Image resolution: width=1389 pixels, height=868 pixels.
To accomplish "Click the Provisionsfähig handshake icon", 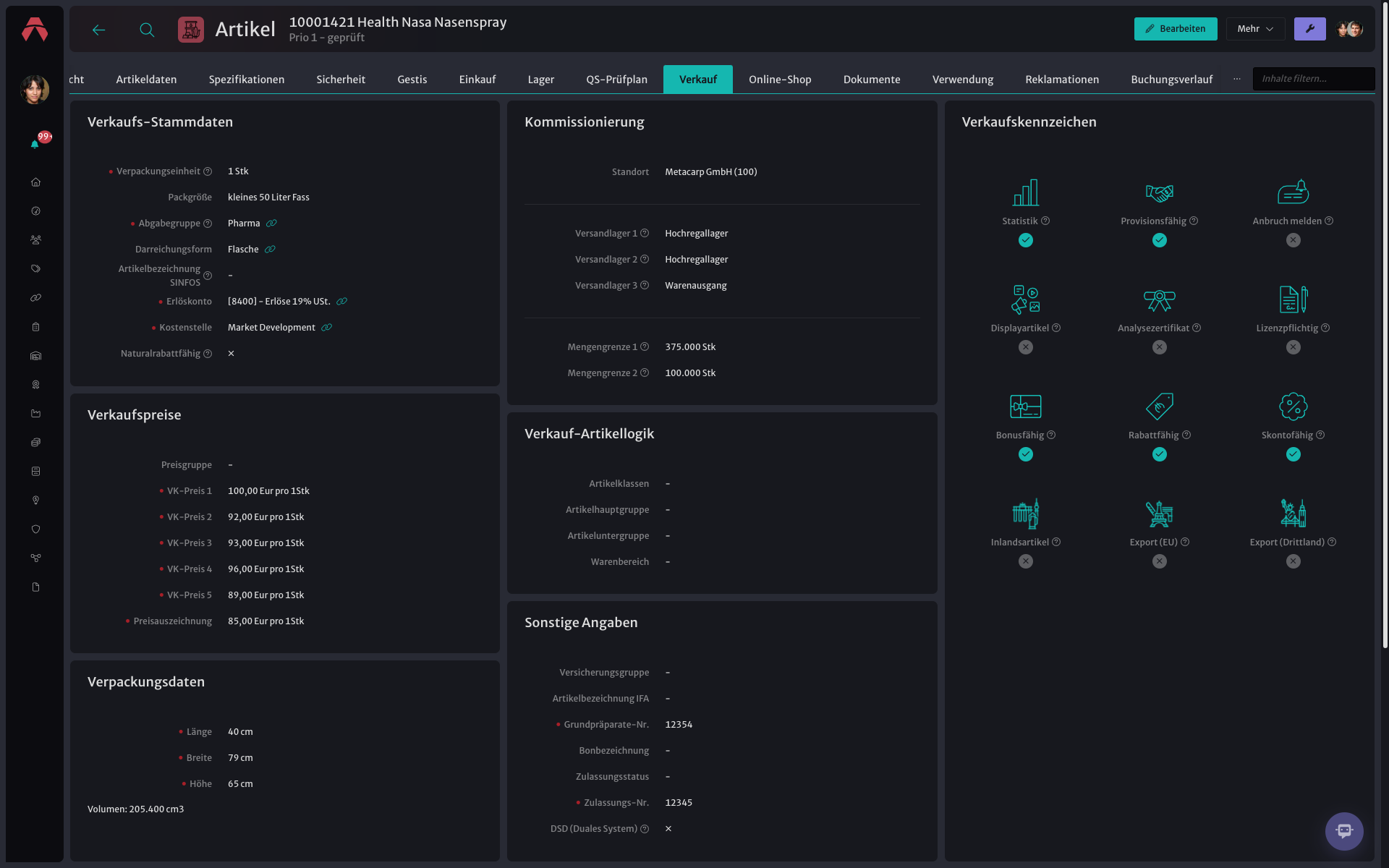I will coord(1159,192).
